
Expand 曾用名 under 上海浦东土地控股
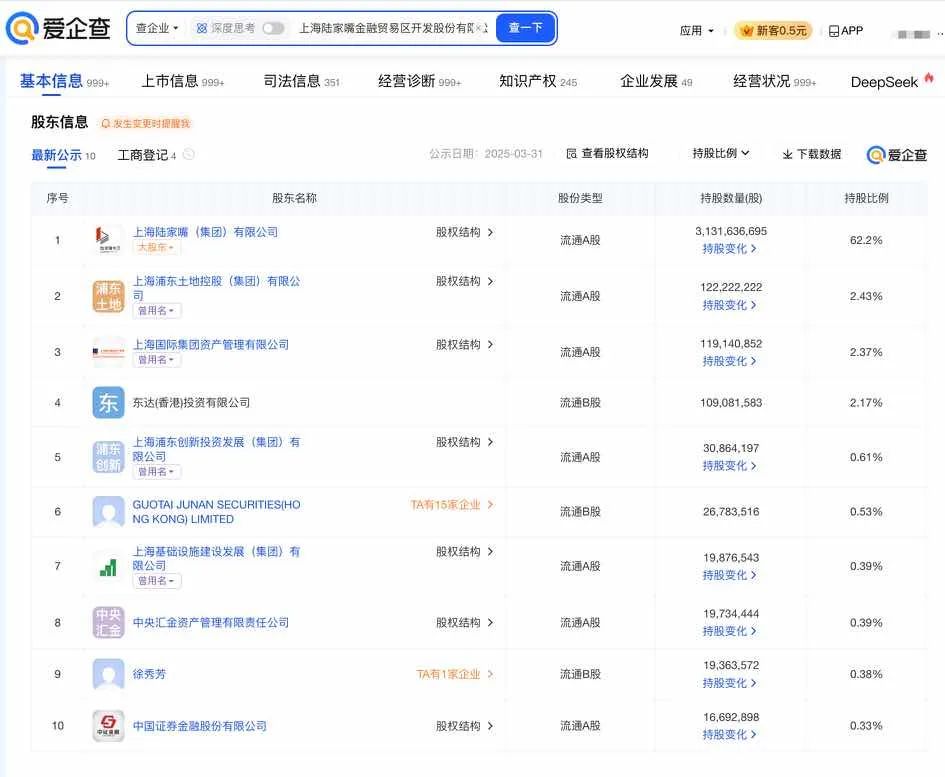[156, 310]
